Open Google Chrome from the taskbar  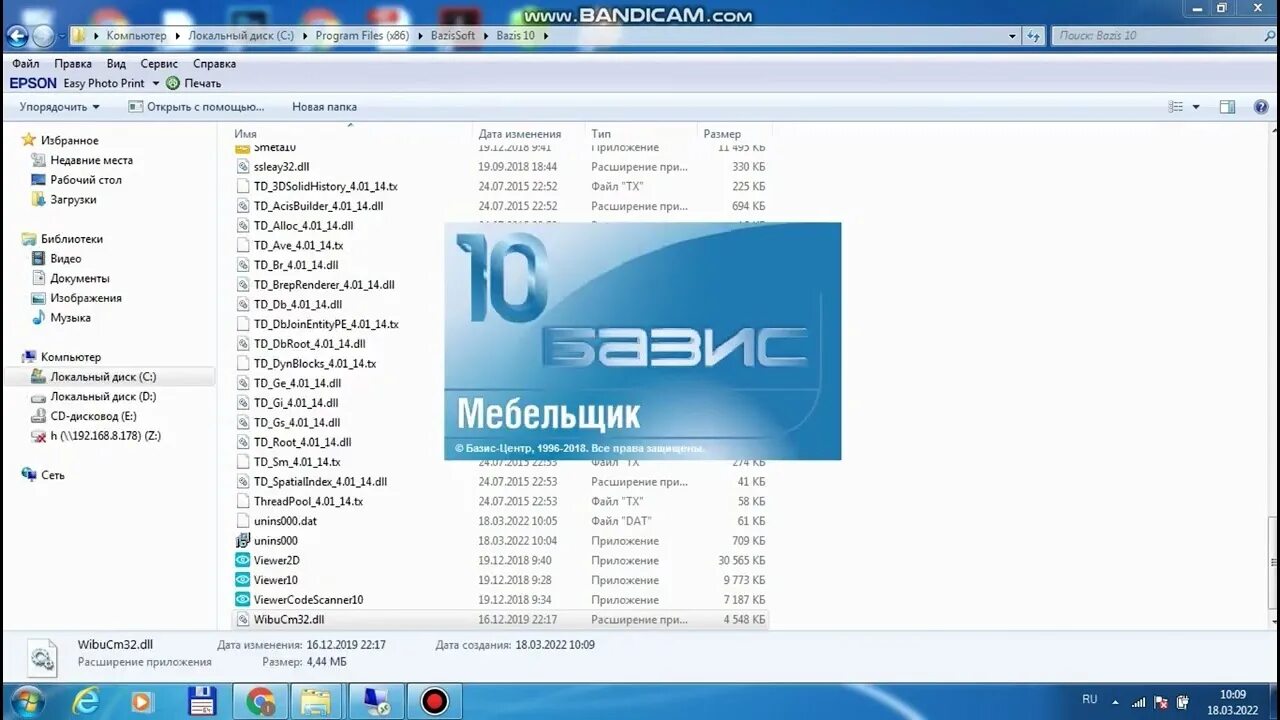[260, 701]
